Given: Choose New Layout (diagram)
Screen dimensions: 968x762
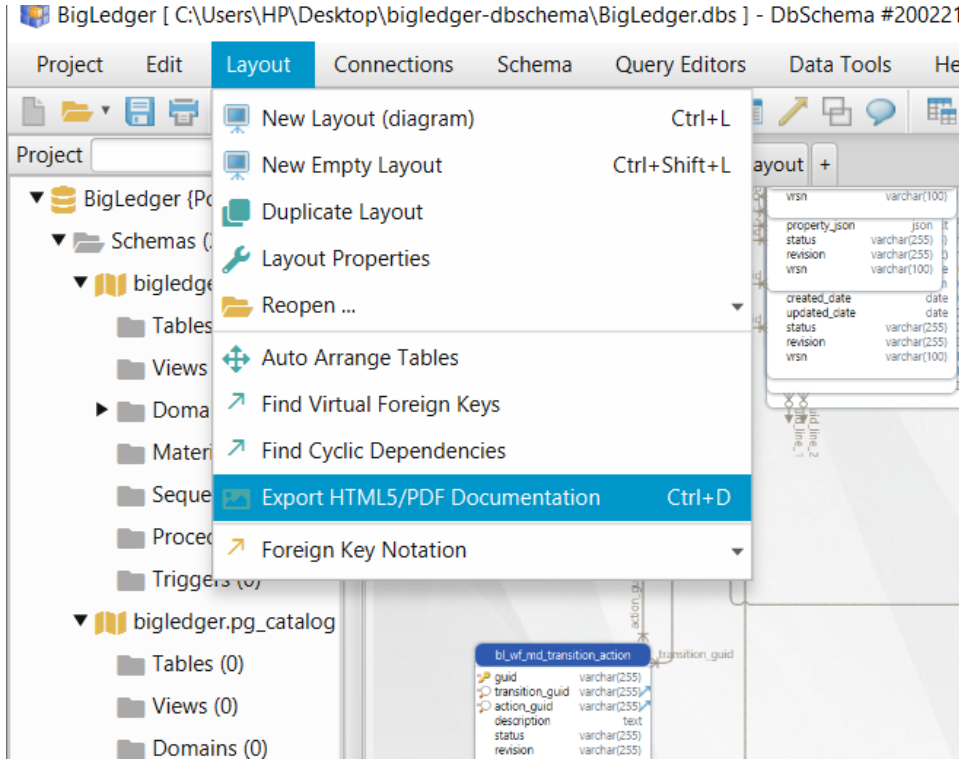Looking at the screenshot, I should pos(482,118).
